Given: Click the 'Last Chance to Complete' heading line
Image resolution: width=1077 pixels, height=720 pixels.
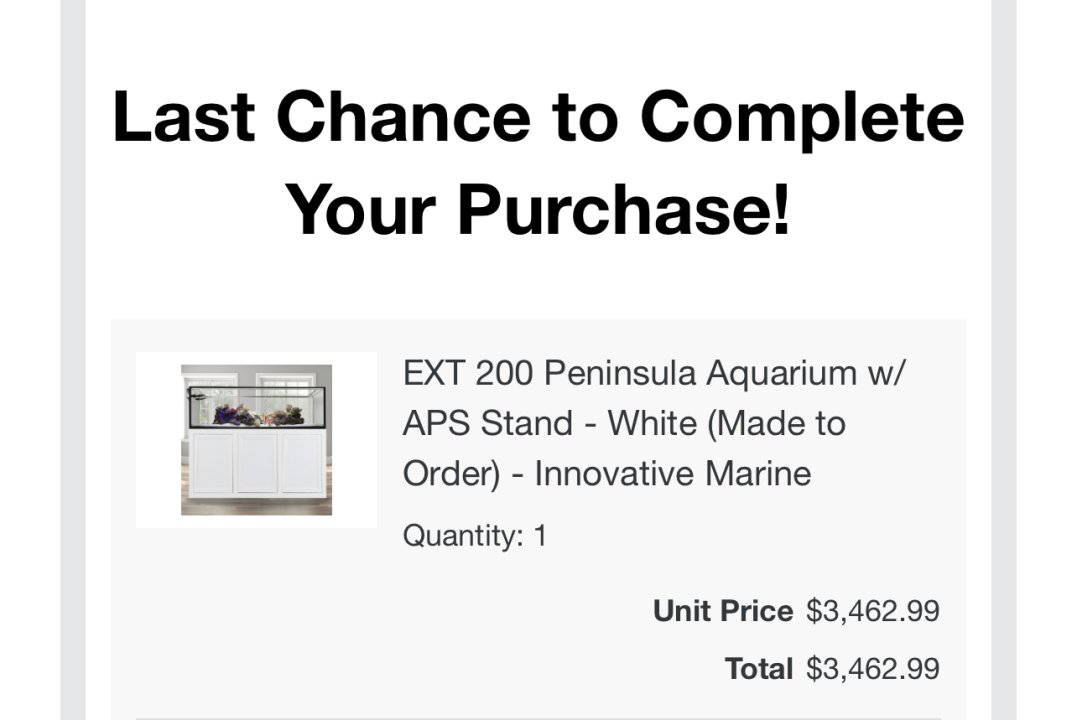Looking at the screenshot, I should 538,117.
